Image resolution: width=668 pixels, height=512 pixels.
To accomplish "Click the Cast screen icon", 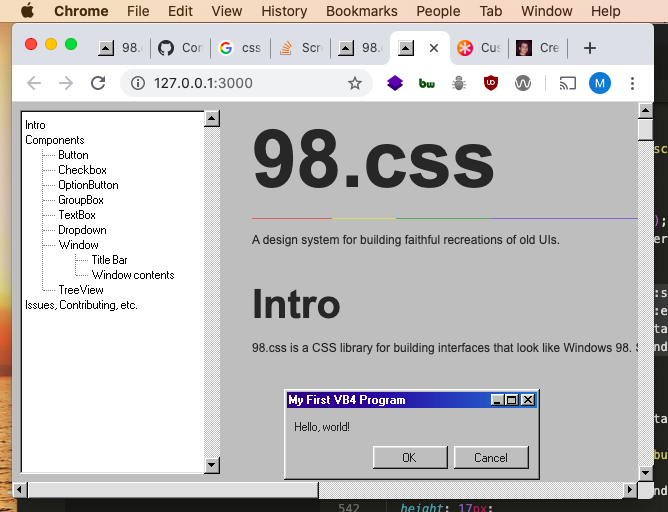I will (567, 83).
